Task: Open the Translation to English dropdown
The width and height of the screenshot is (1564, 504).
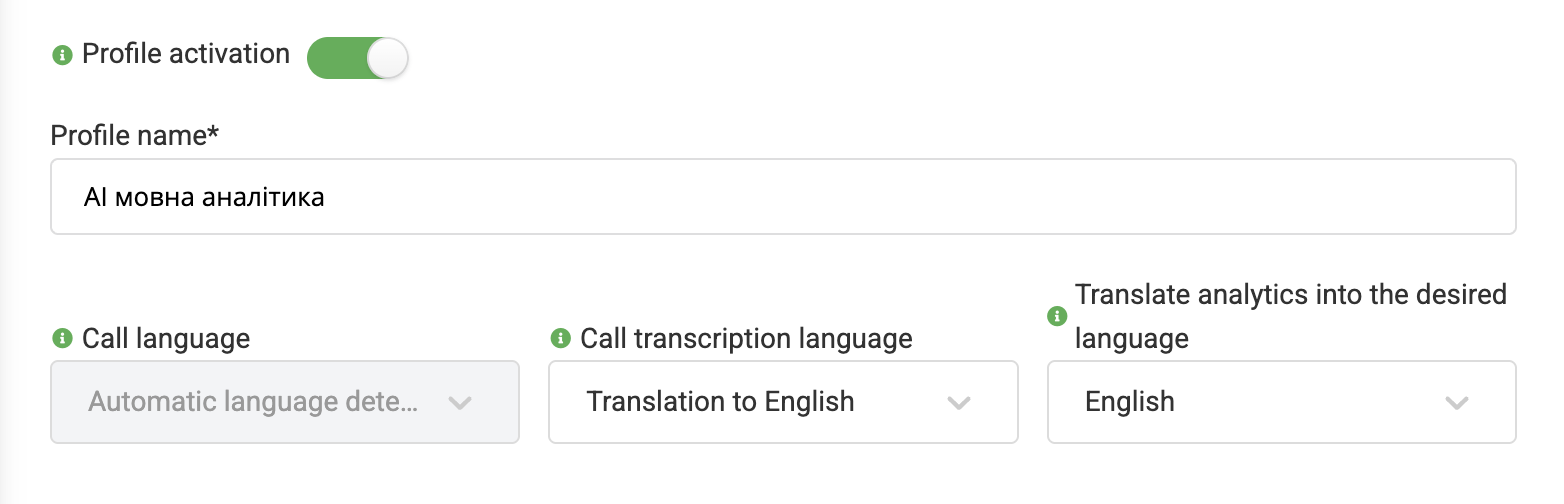Action: (782, 402)
